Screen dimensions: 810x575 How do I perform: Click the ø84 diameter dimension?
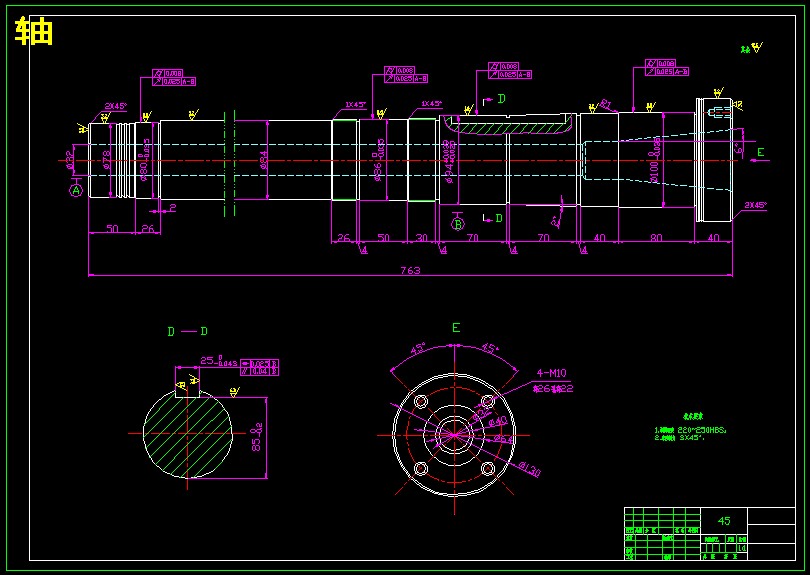[x=263, y=160]
